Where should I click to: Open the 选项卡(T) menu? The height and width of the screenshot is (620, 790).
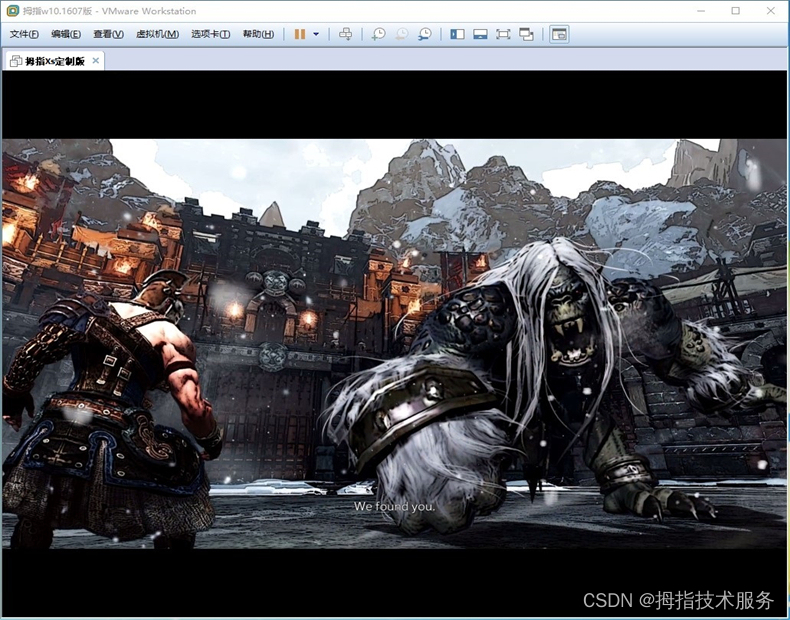(x=211, y=34)
